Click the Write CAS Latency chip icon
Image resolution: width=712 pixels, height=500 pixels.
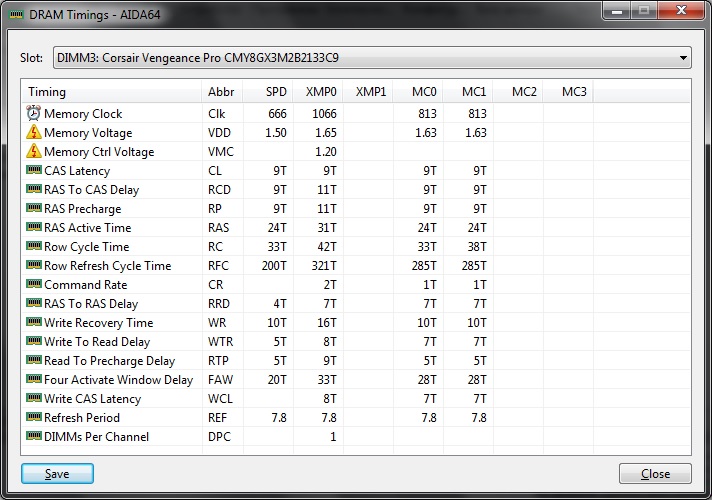pos(34,398)
